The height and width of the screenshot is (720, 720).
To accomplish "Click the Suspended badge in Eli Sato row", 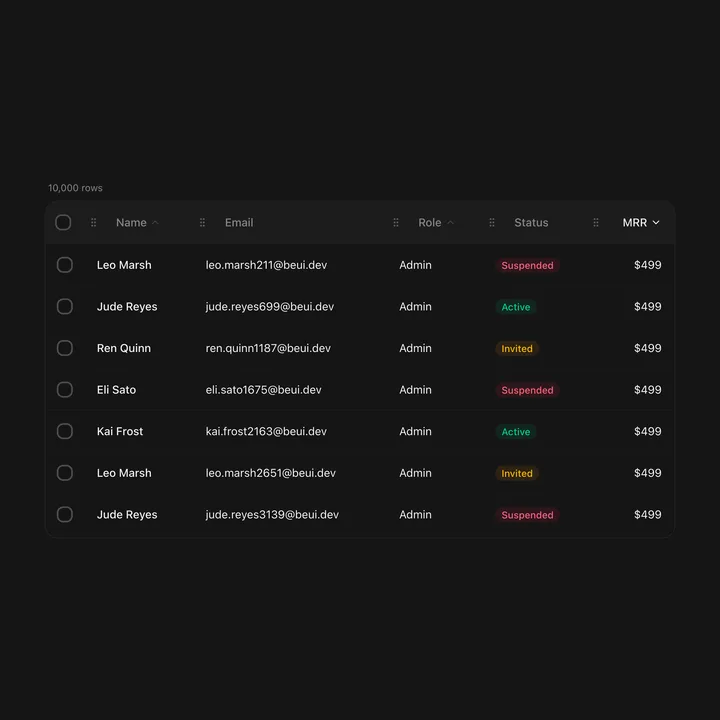I will point(527,390).
